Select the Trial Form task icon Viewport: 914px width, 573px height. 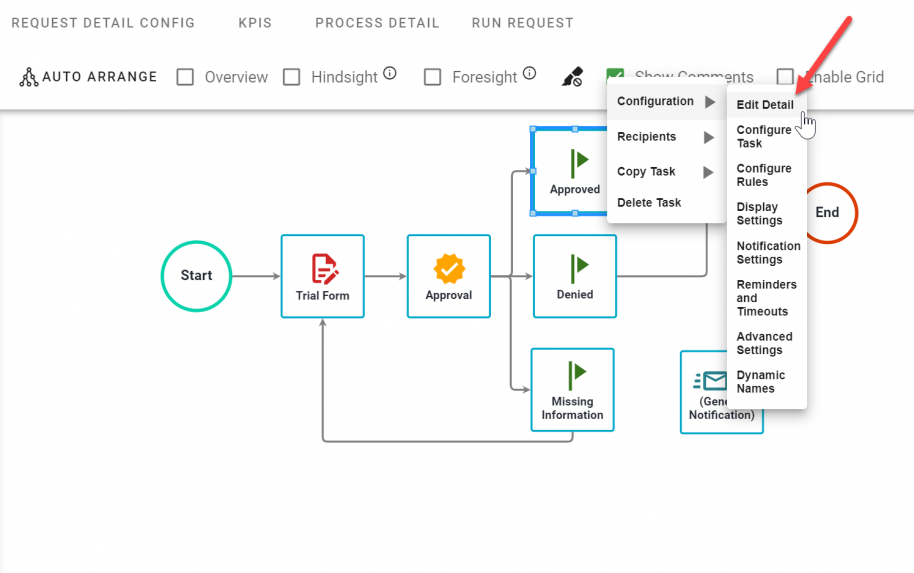[x=323, y=270]
